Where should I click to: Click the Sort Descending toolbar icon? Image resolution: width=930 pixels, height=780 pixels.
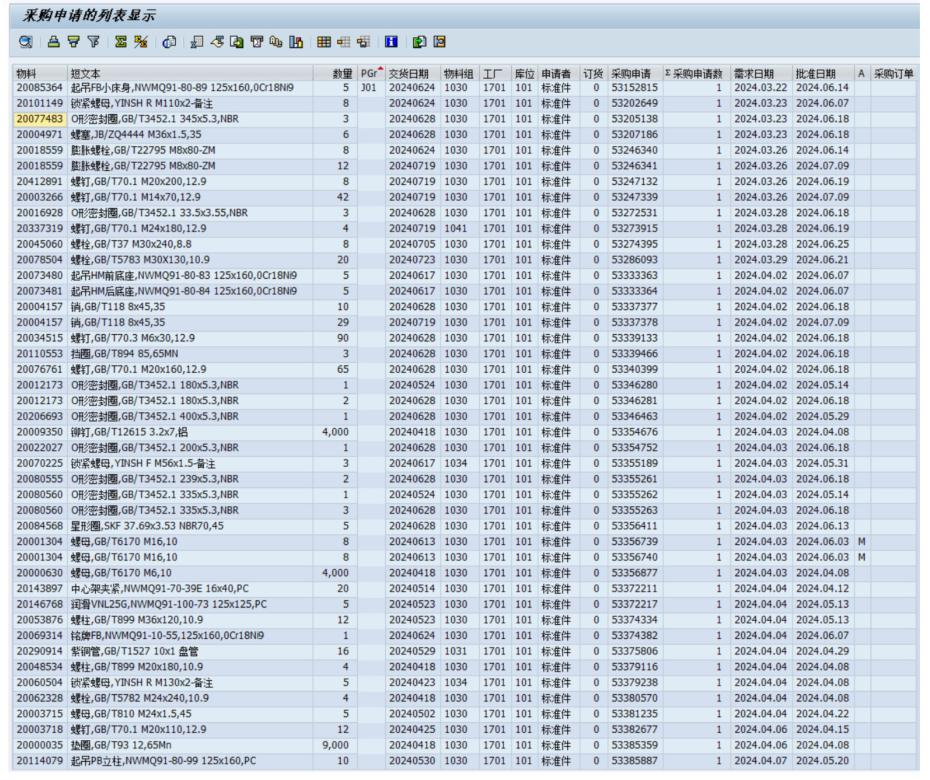[73, 43]
